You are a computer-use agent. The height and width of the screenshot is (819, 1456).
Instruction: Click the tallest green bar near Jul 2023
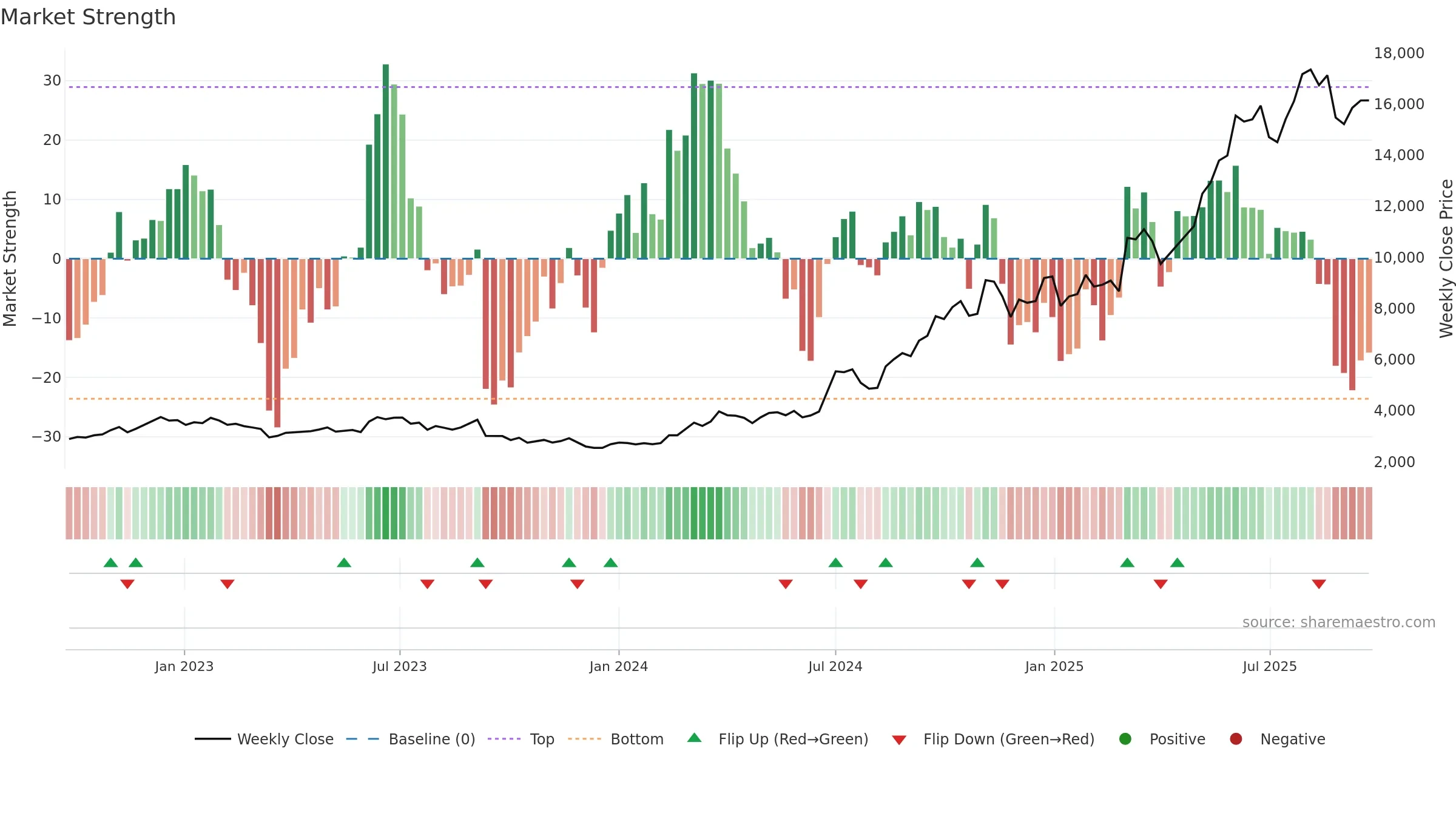tap(386, 161)
